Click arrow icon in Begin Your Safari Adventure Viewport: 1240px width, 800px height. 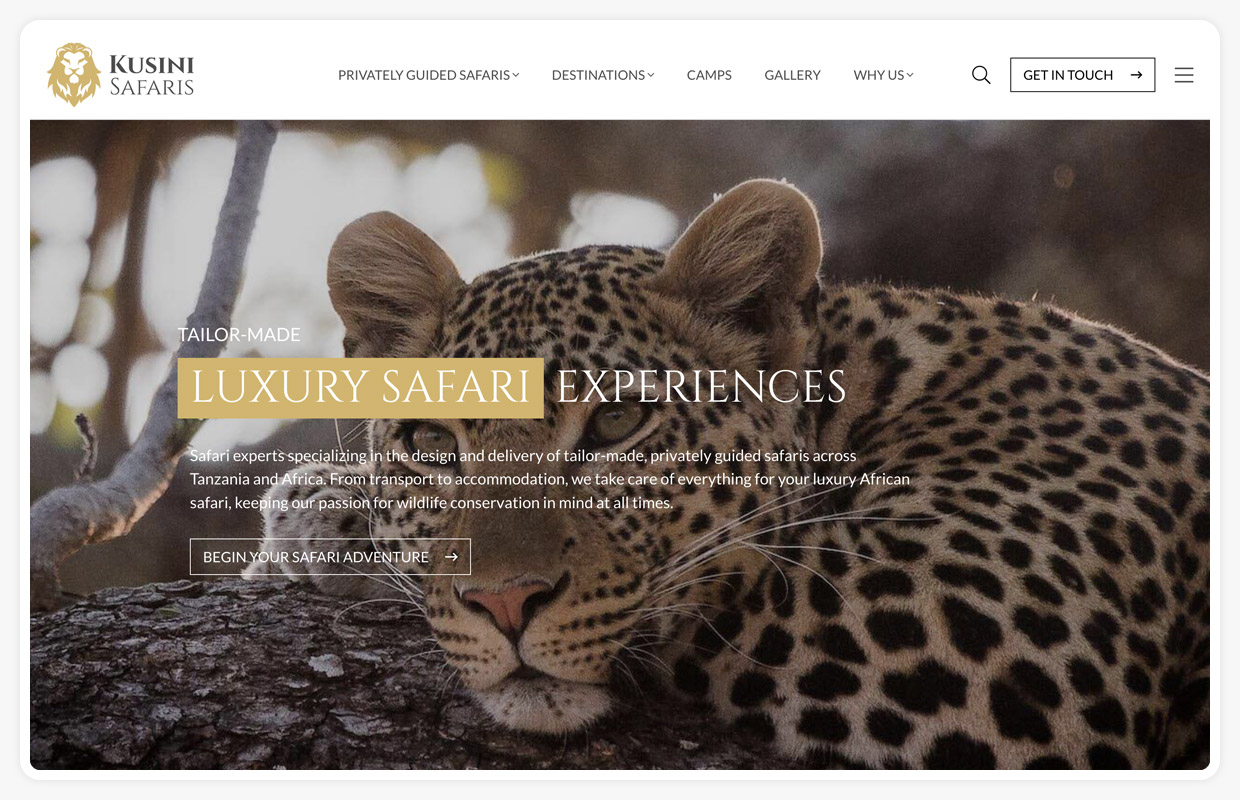(451, 557)
